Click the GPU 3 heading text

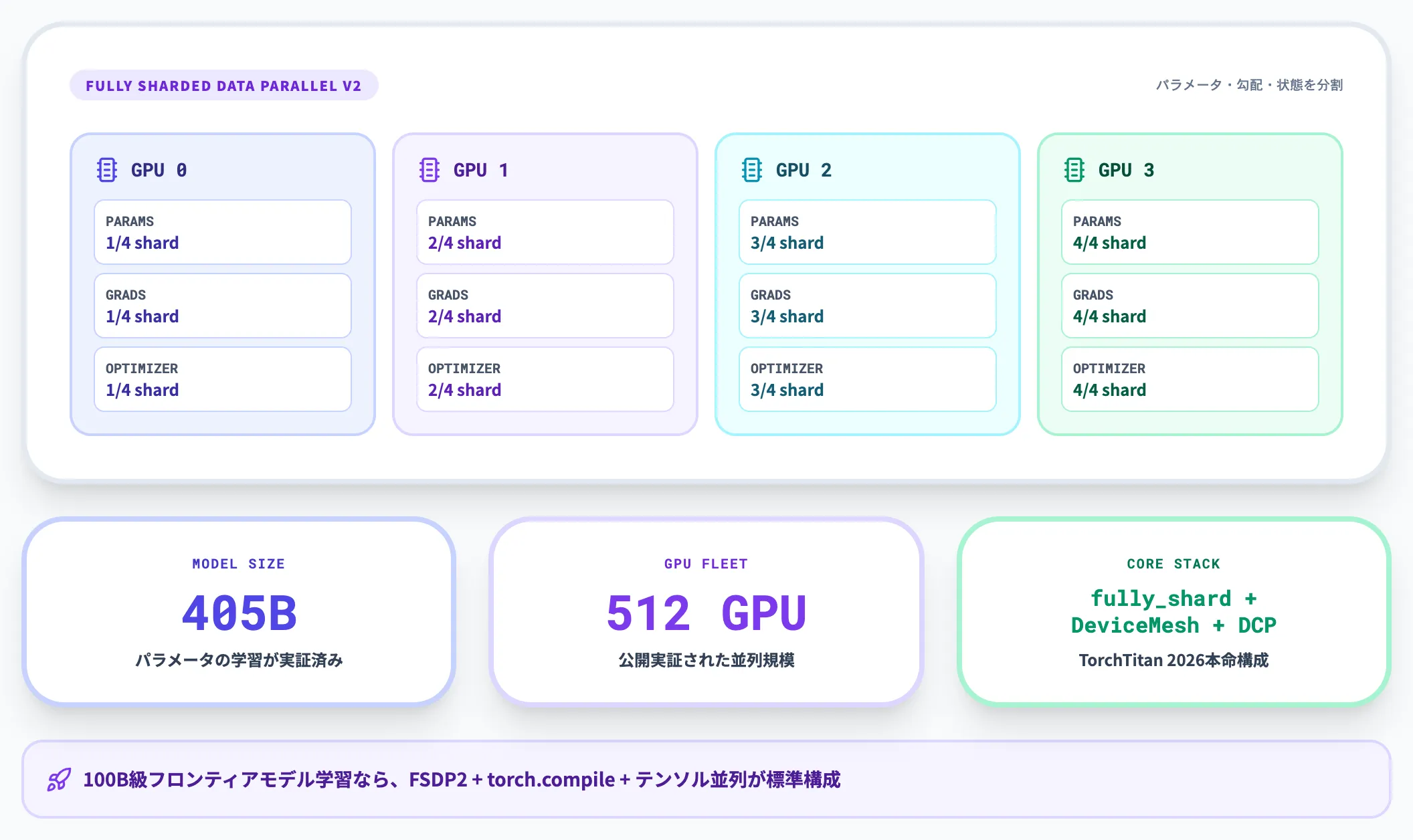[1127, 170]
